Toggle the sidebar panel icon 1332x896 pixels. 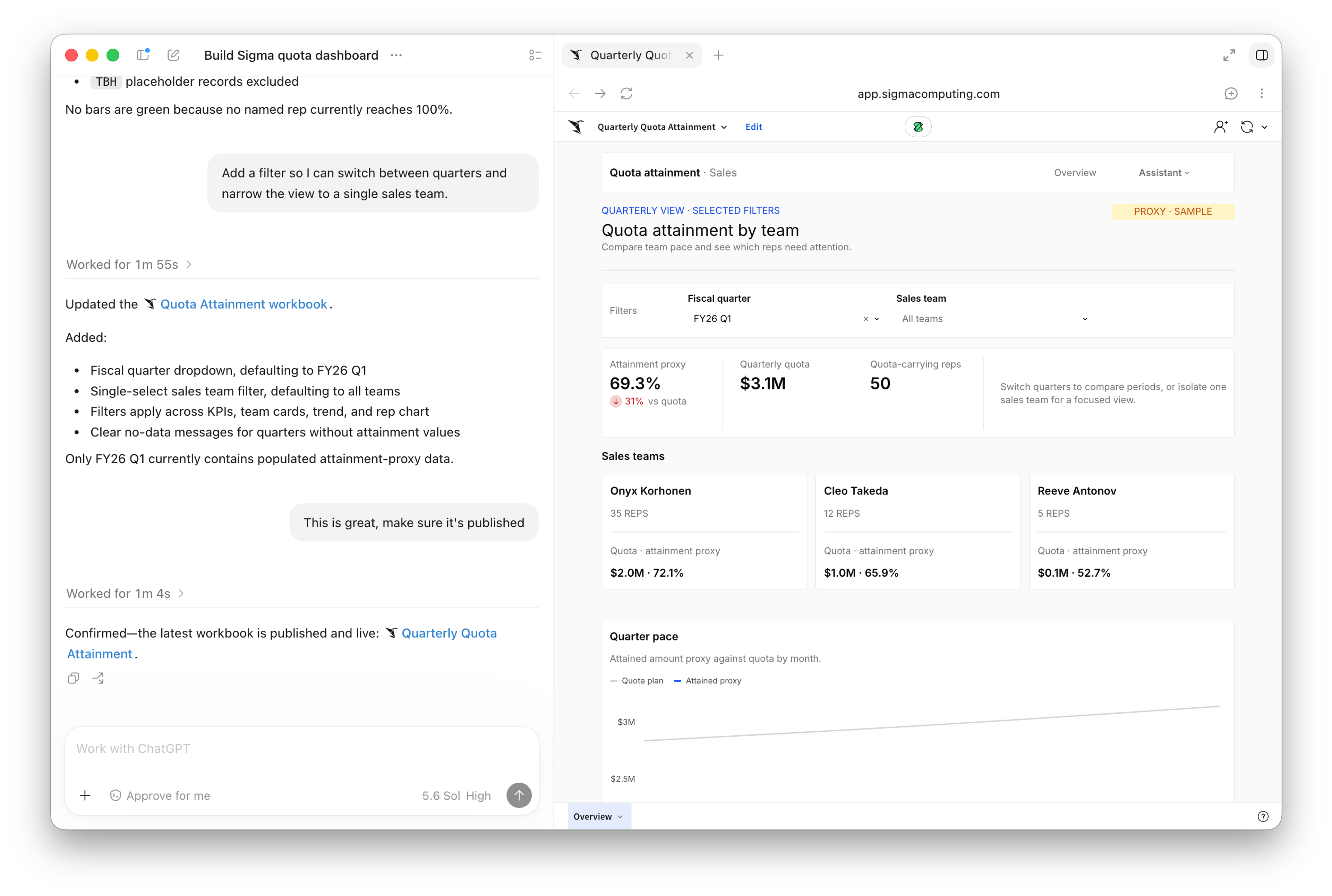click(143, 55)
